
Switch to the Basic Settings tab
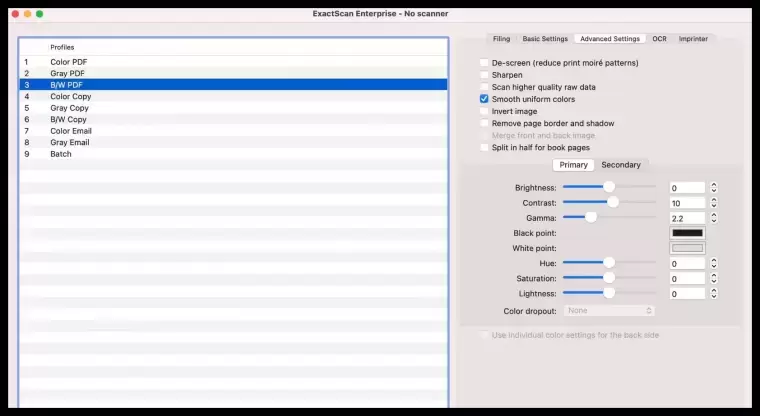545,39
